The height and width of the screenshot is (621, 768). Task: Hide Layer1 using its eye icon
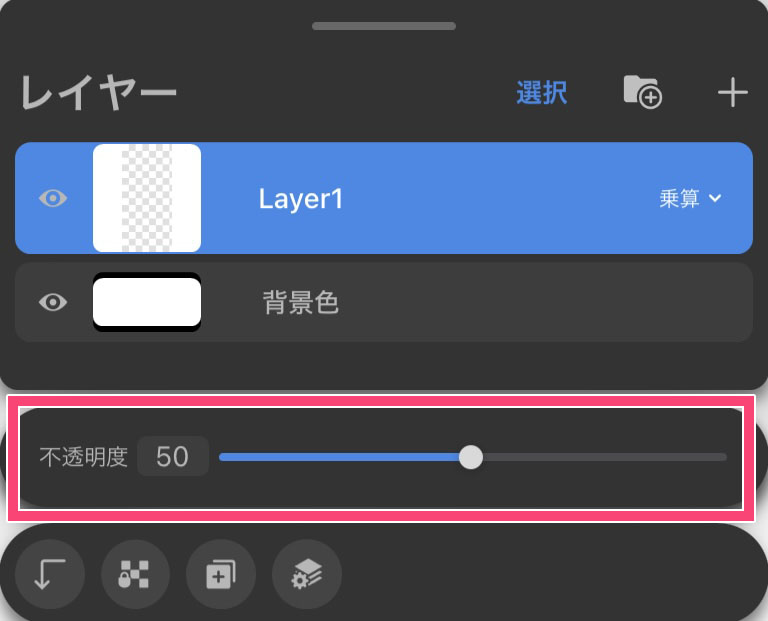pos(53,199)
